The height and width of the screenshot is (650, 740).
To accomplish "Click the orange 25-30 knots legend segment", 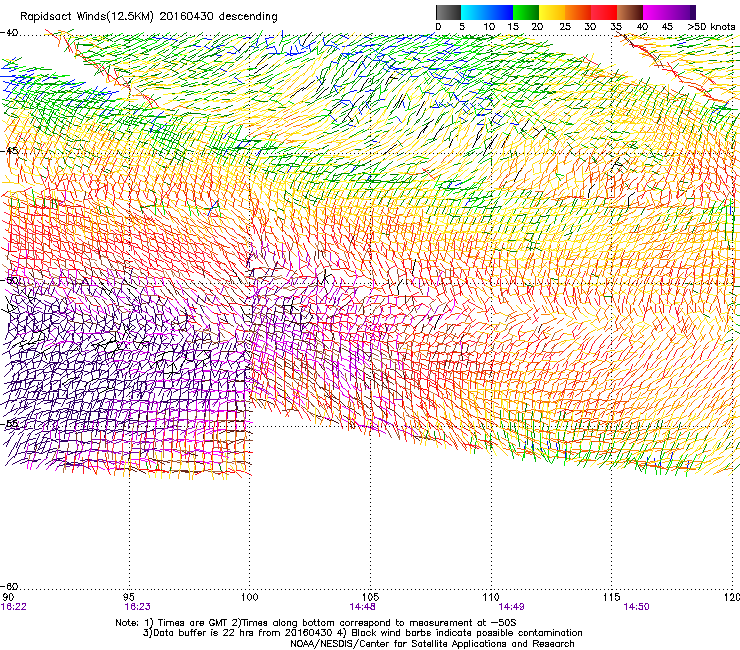I will 578,12.
